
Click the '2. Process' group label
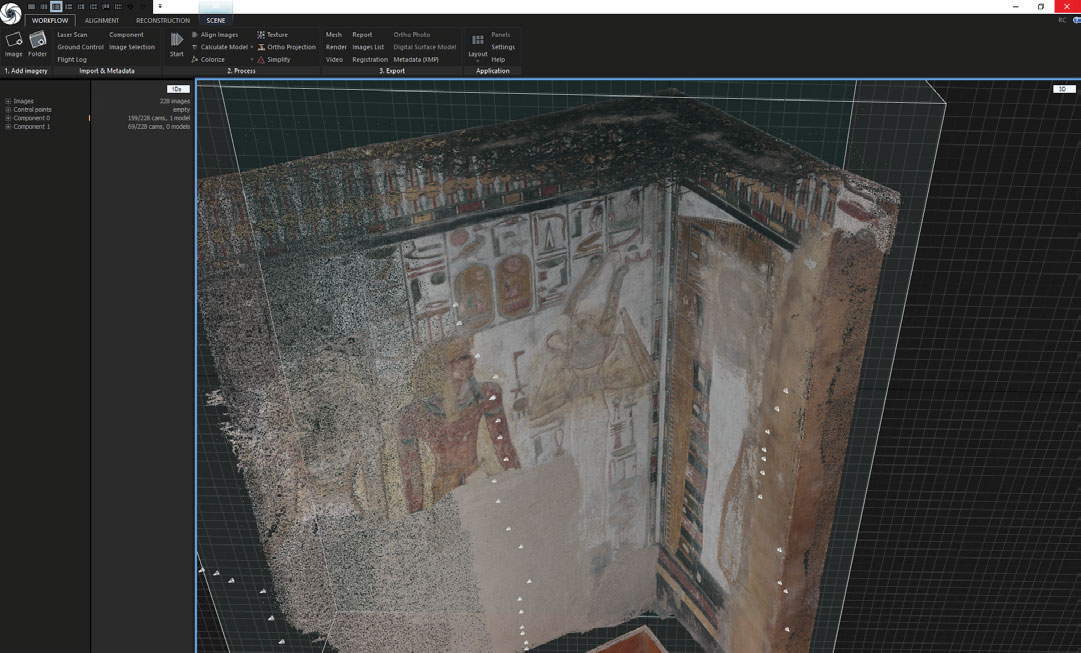pos(241,71)
